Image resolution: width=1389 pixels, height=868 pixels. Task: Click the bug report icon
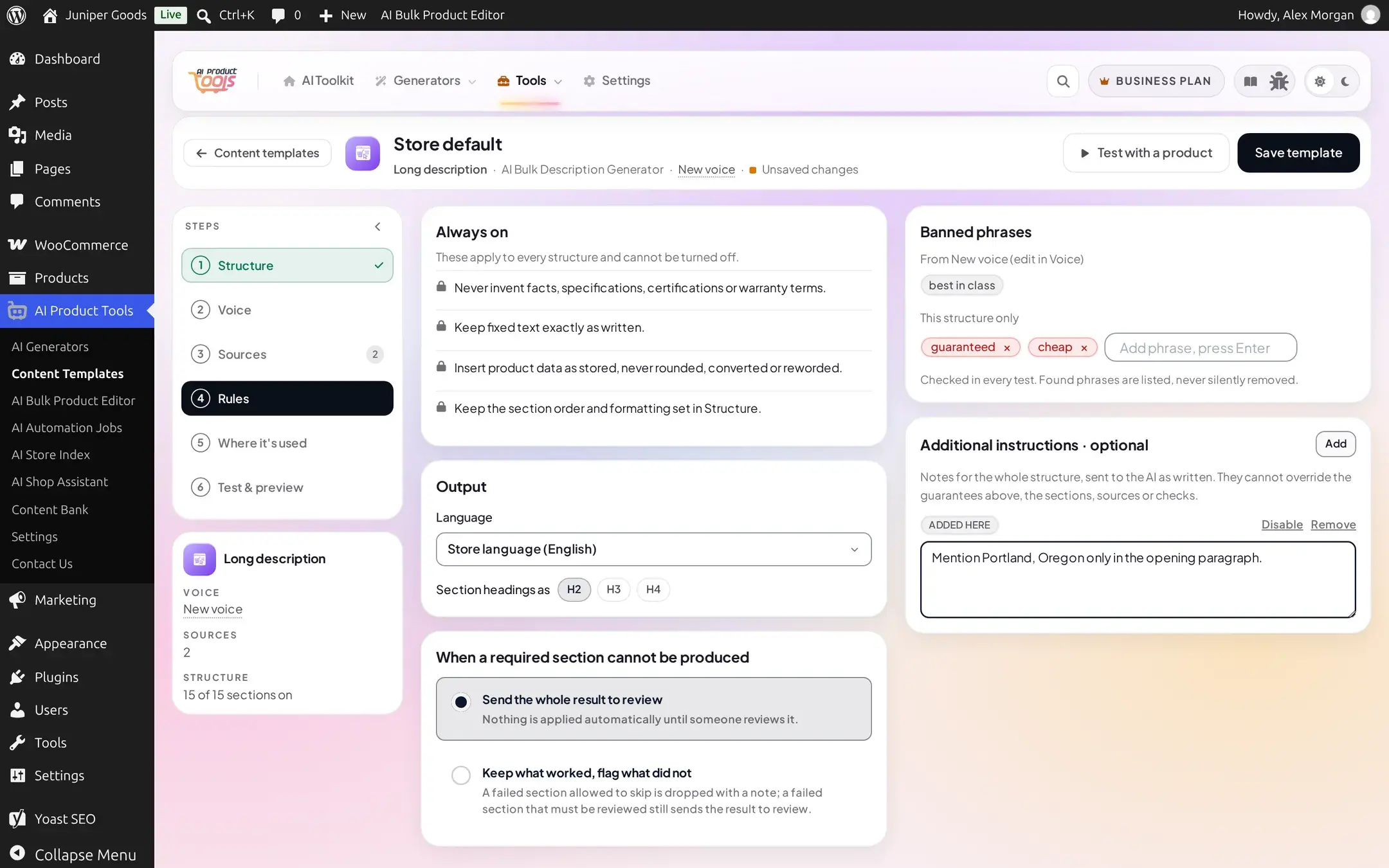point(1278,81)
